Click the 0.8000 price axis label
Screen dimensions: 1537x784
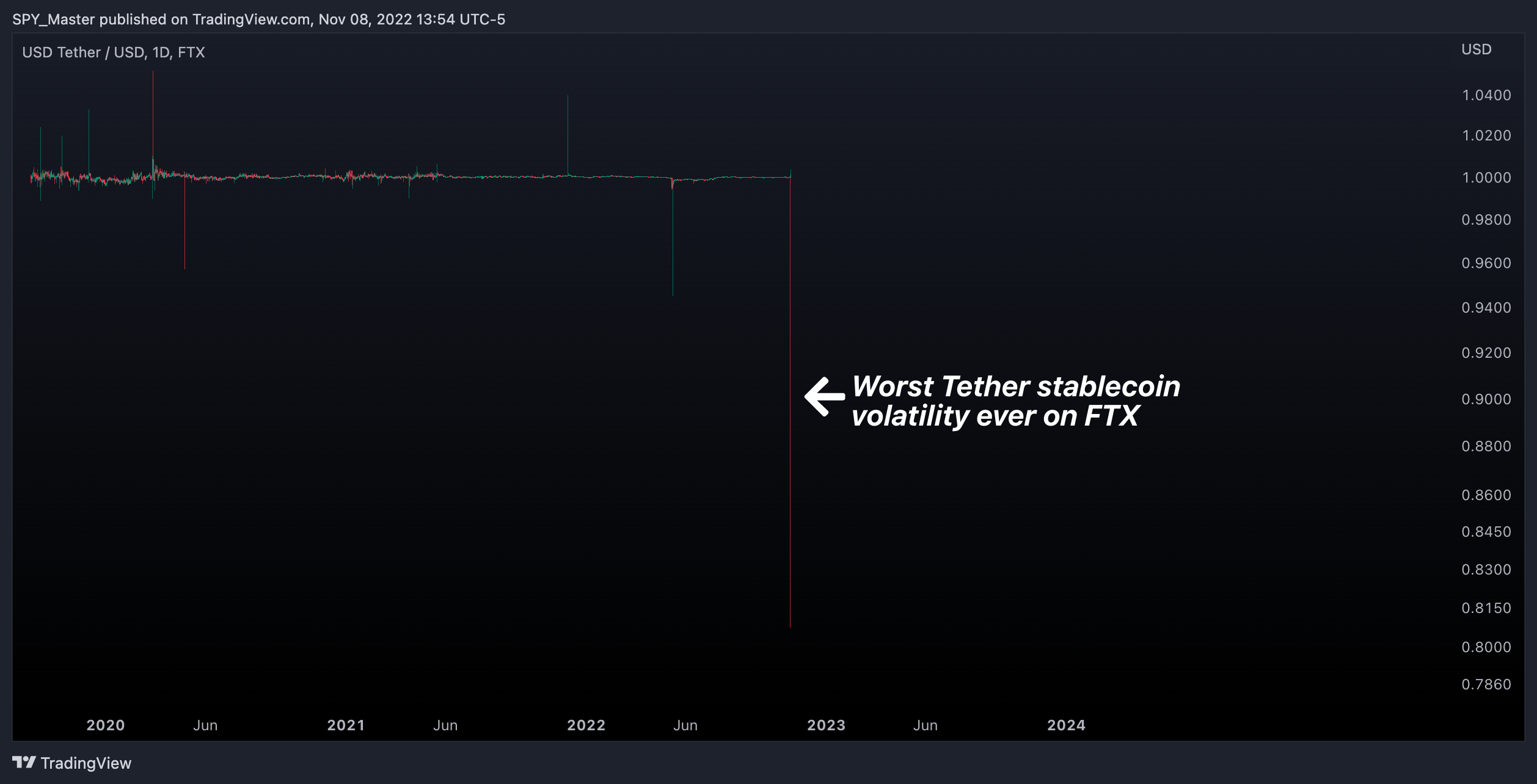click(x=1486, y=647)
